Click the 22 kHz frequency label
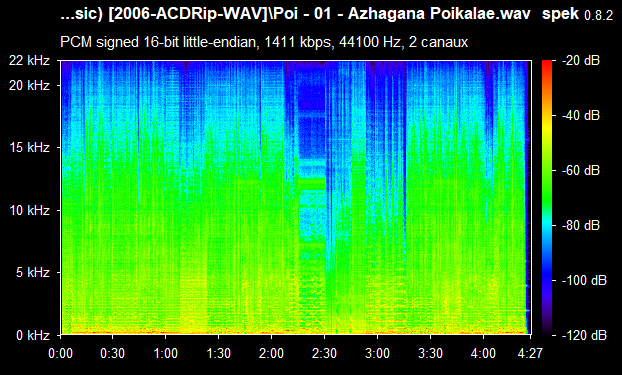This screenshot has height=375, width=622. coord(29,61)
